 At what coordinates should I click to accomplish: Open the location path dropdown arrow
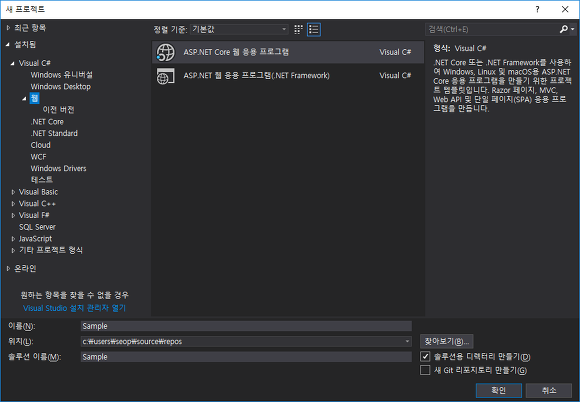407,341
